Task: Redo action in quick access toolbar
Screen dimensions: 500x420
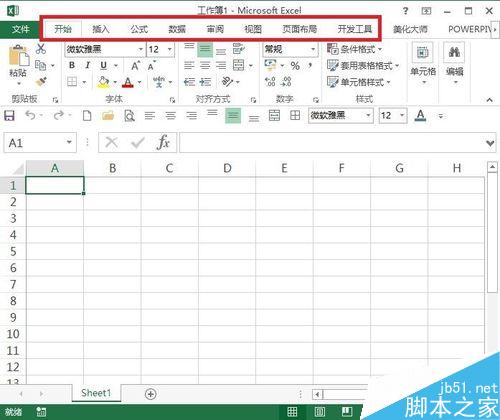Action: (59, 115)
